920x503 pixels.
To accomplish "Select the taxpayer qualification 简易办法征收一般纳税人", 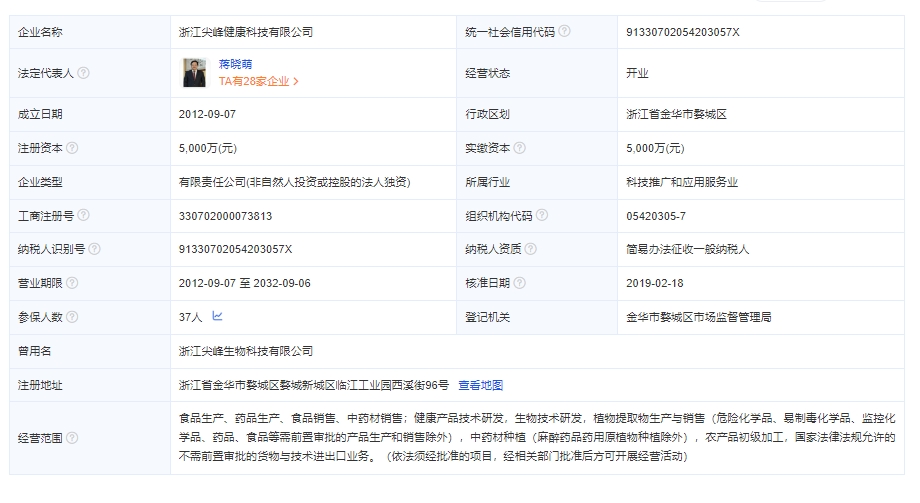I will [687, 249].
